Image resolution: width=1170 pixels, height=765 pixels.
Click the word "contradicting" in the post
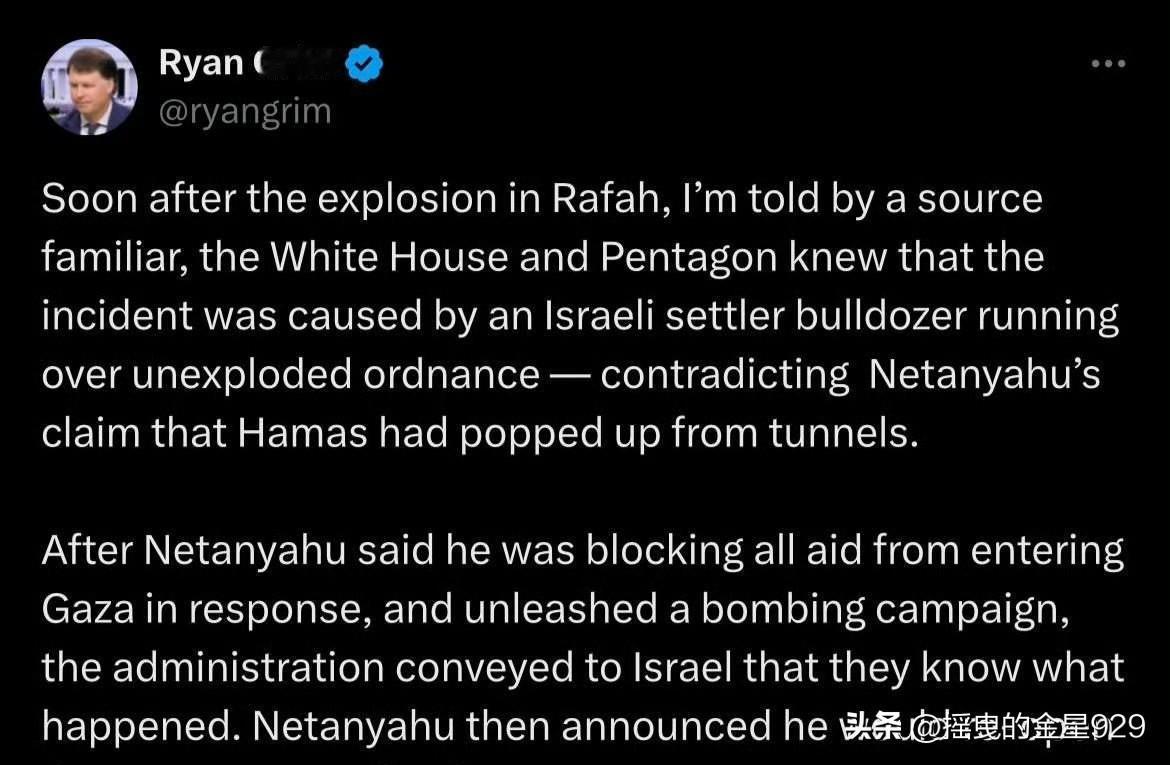click(725, 374)
